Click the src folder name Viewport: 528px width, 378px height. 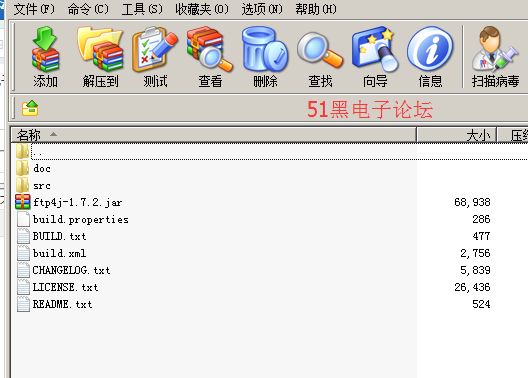tap(42, 185)
